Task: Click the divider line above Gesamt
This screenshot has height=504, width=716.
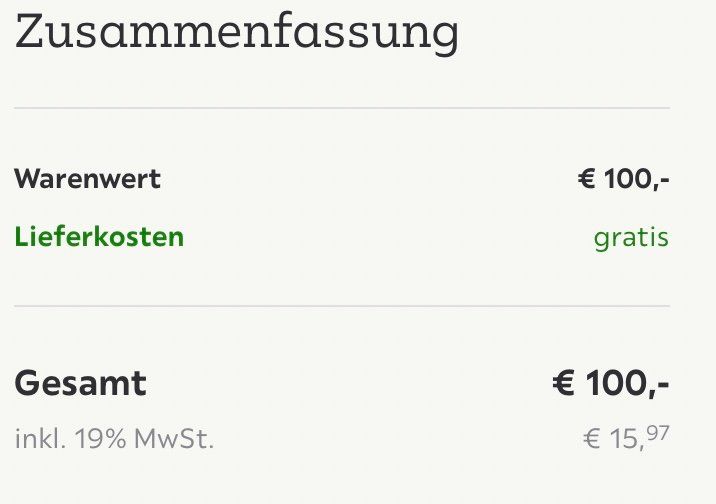Action: pyautogui.click(x=342, y=306)
